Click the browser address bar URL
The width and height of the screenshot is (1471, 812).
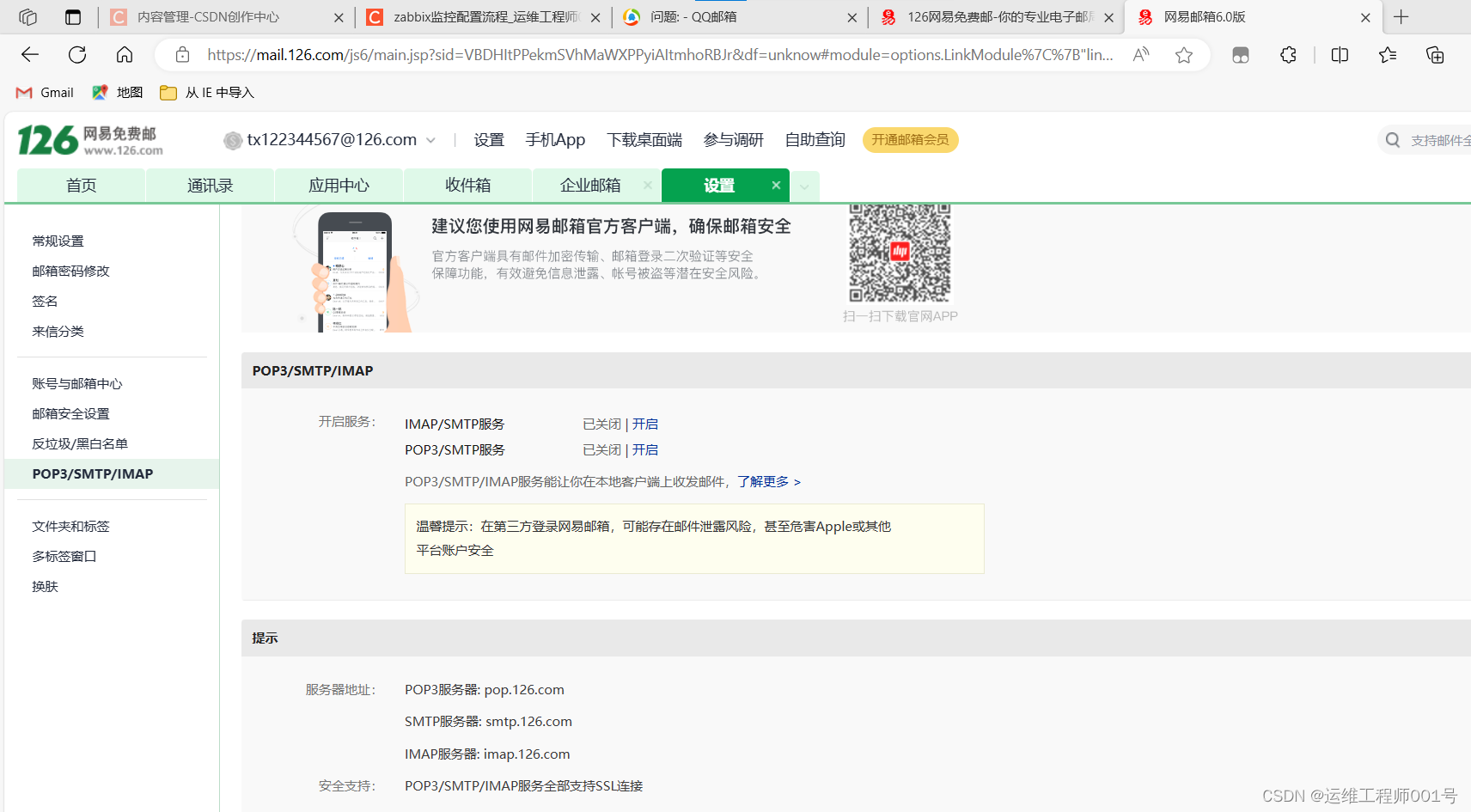[660, 55]
